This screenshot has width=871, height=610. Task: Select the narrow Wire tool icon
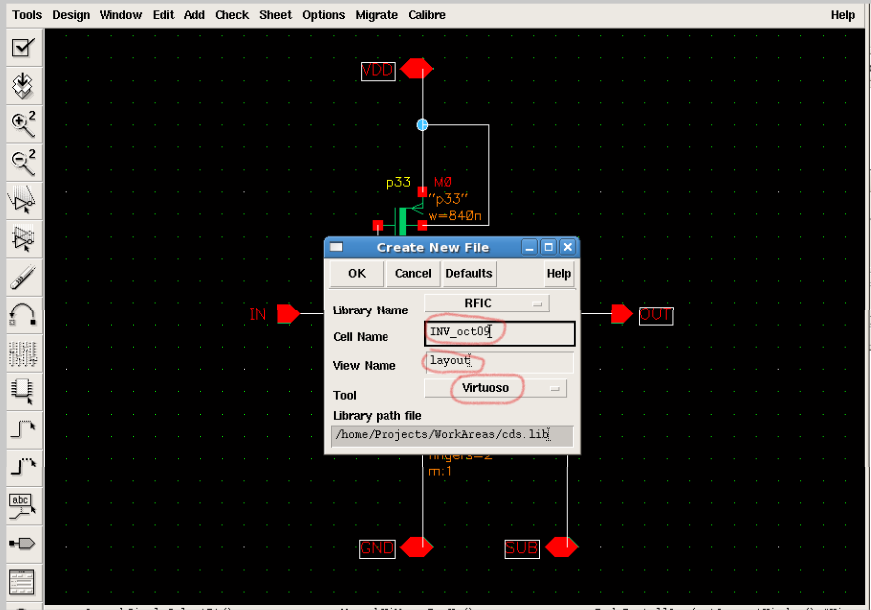pos(23,429)
